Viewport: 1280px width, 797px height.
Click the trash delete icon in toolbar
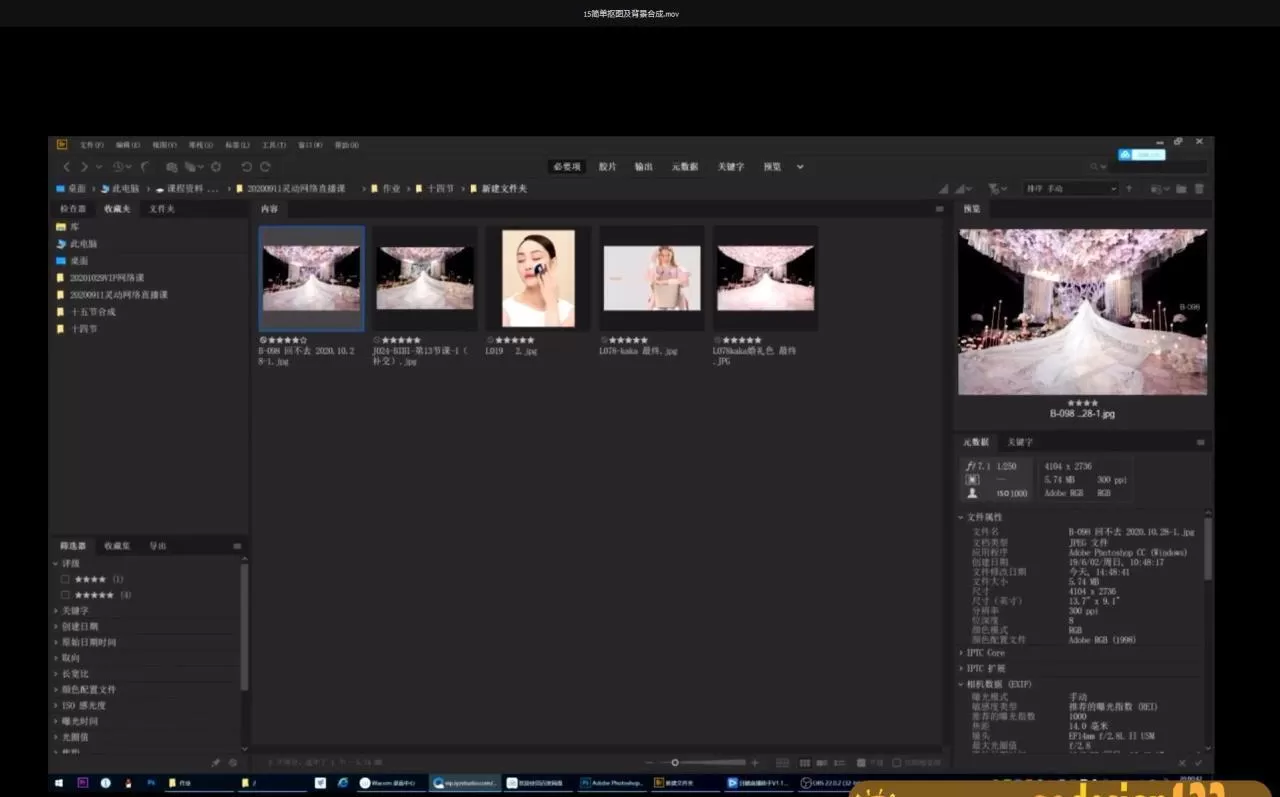[x=1199, y=189]
